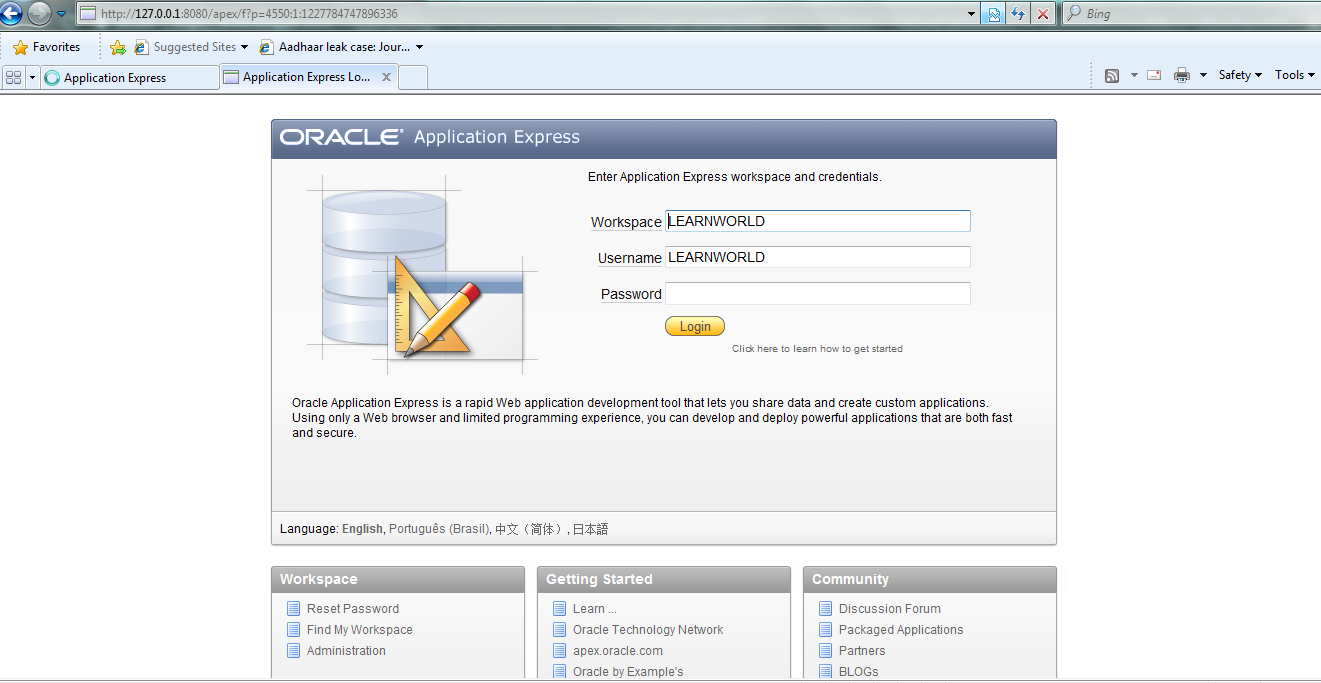
Task: Refresh the current page
Action: [x=1019, y=13]
